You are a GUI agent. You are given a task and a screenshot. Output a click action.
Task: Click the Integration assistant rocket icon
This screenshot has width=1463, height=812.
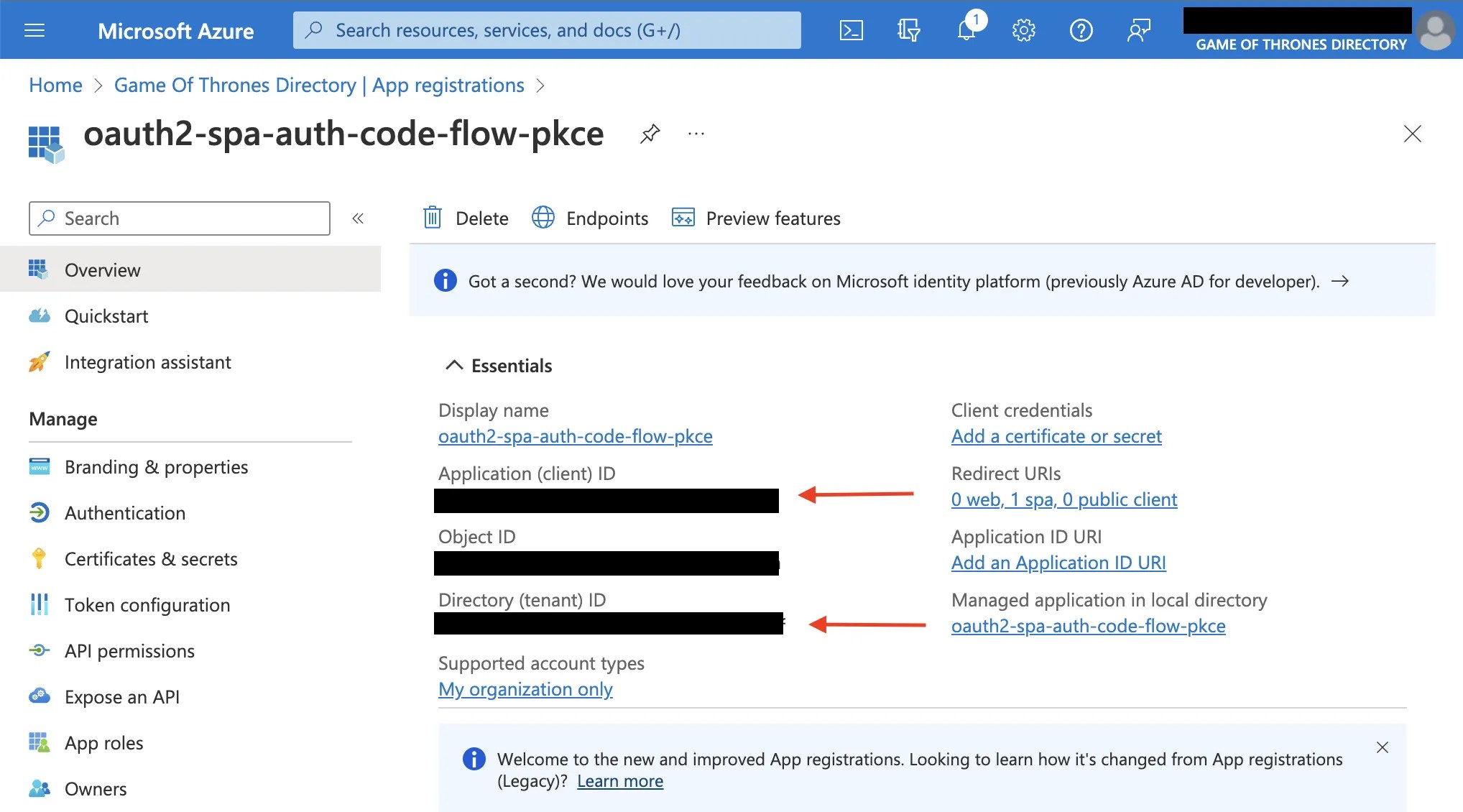click(x=40, y=361)
